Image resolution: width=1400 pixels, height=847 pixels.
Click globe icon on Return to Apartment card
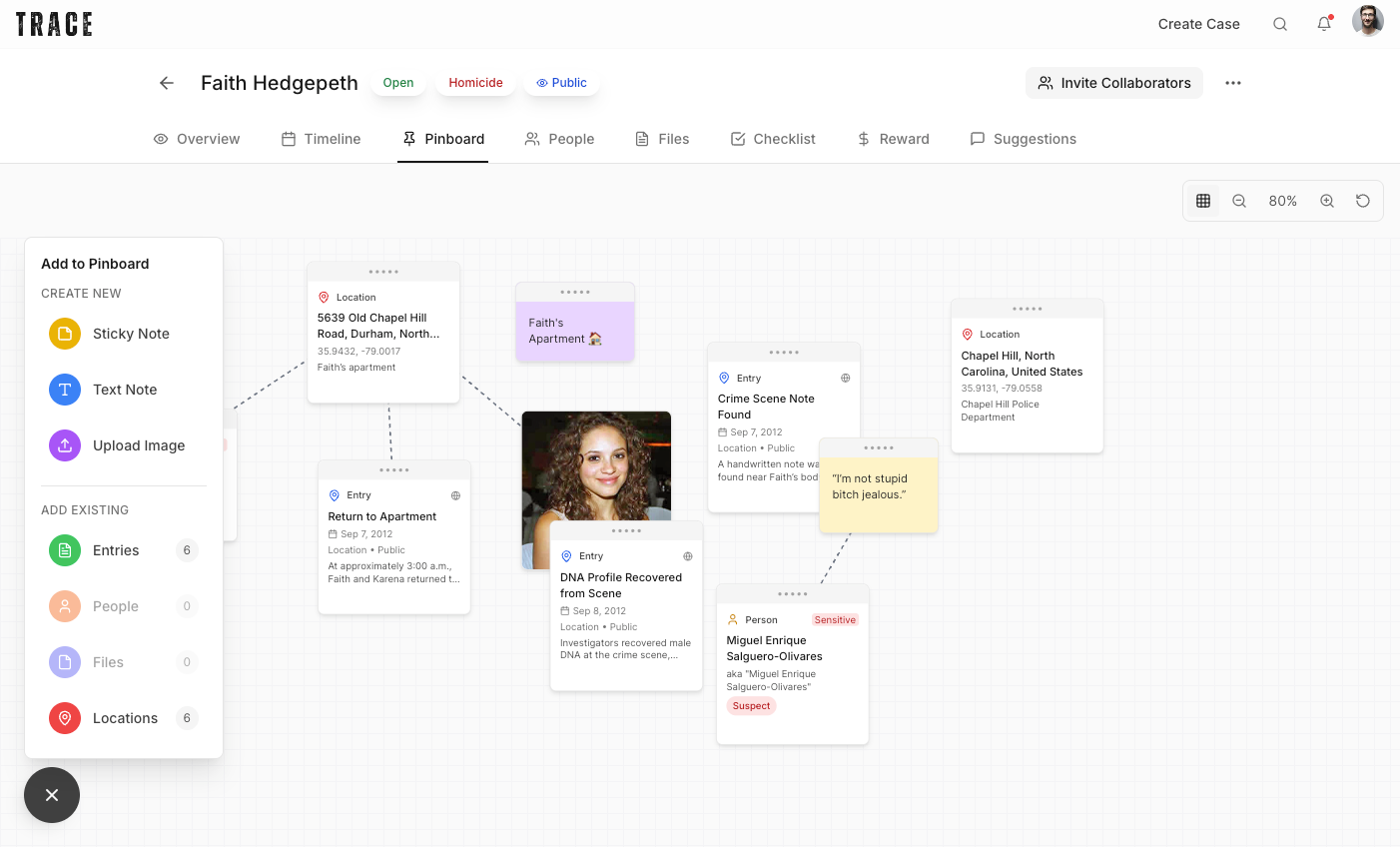pyautogui.click(x=455, y=495)
